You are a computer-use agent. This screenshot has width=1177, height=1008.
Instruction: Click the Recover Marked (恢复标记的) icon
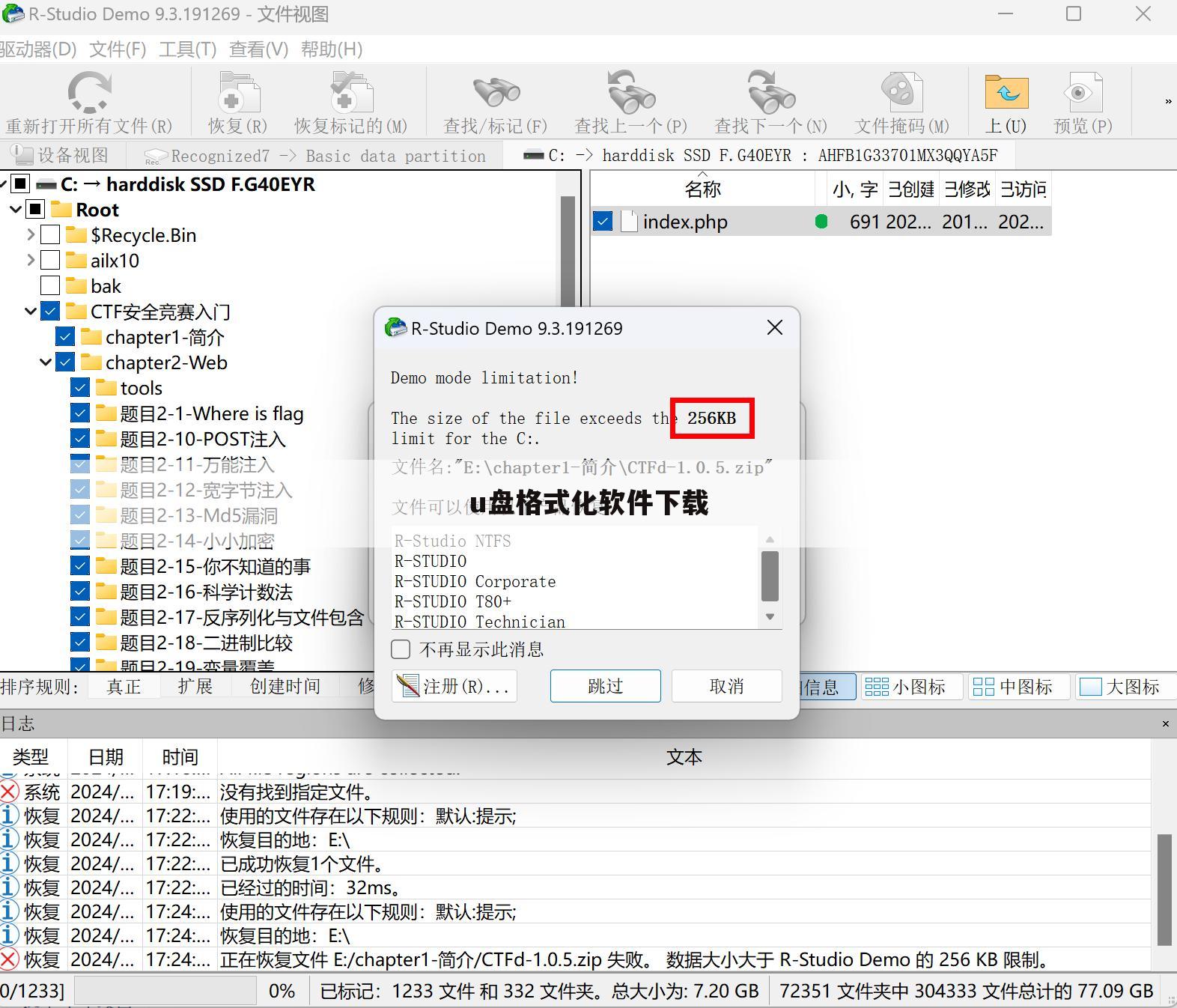tap(350, 92)
